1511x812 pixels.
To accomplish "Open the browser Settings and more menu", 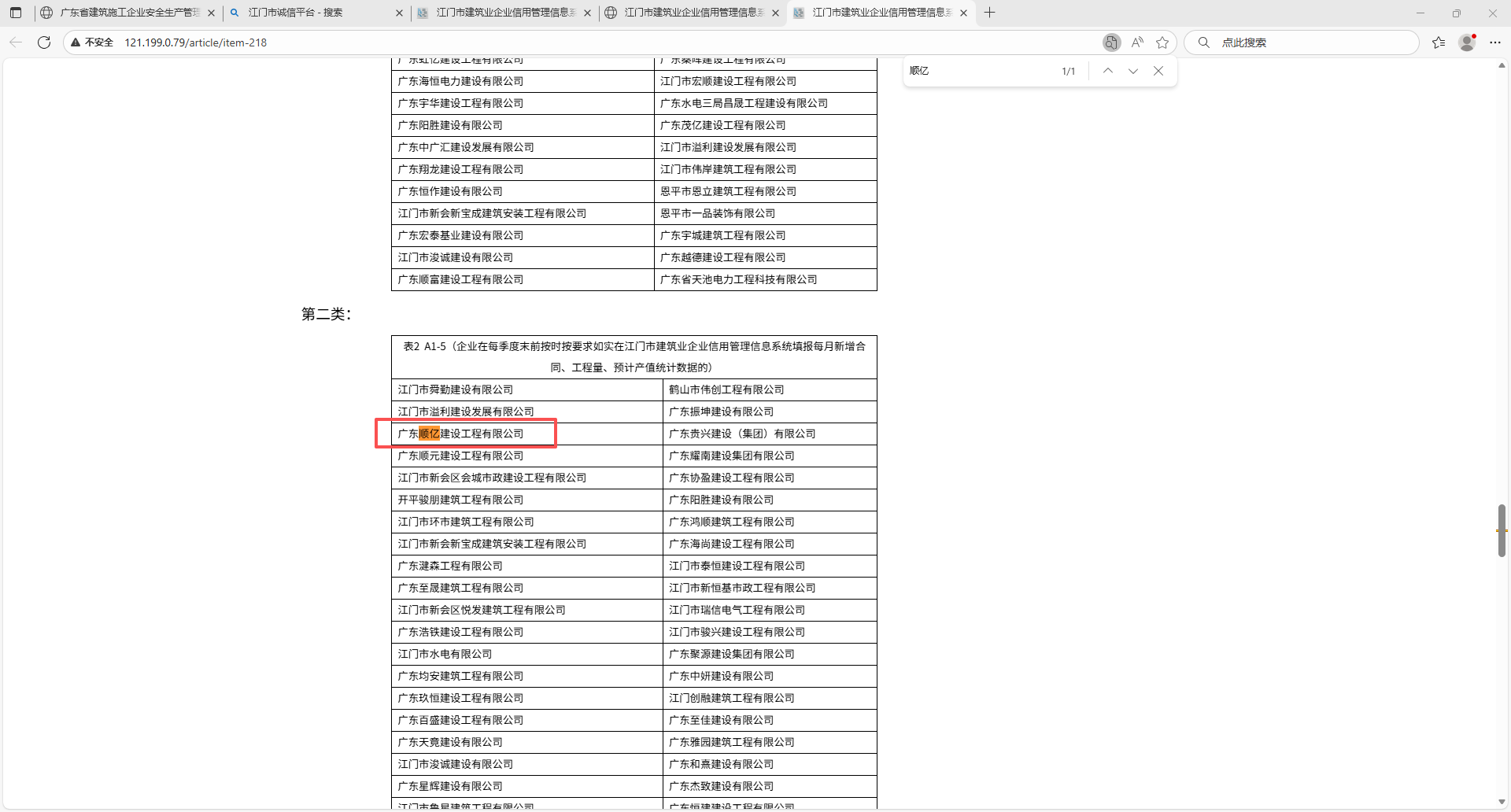I will [x=1495, y=42].
